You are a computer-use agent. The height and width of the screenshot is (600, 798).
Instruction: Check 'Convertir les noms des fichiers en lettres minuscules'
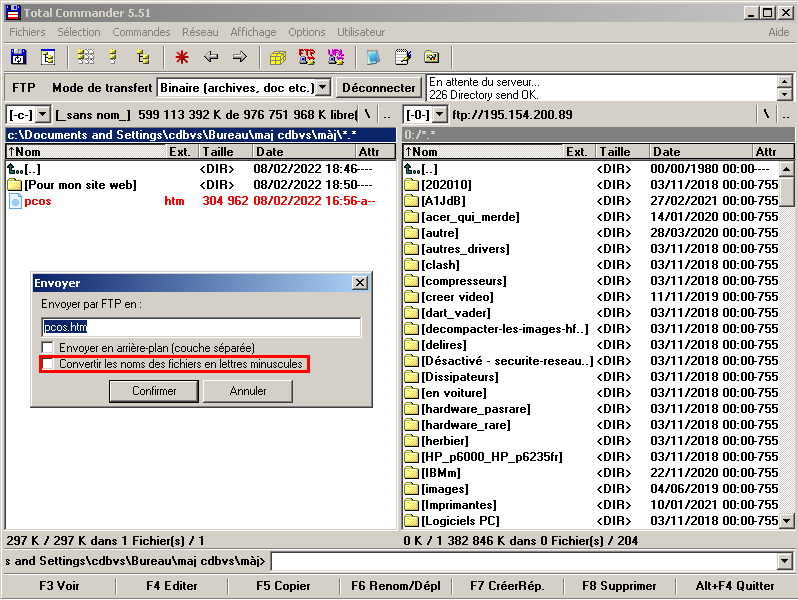[48, 364]
